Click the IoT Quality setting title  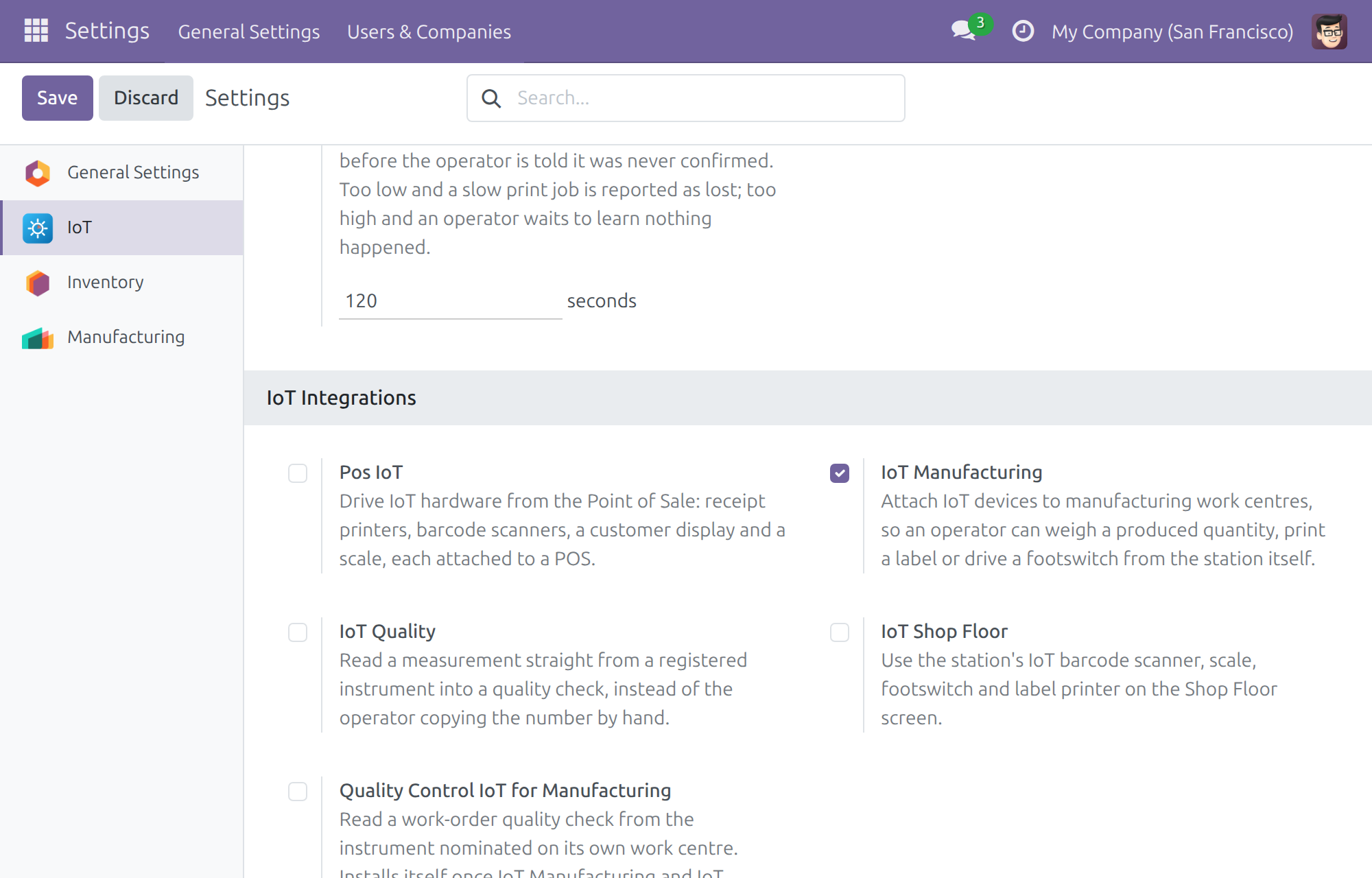[388, 632]
